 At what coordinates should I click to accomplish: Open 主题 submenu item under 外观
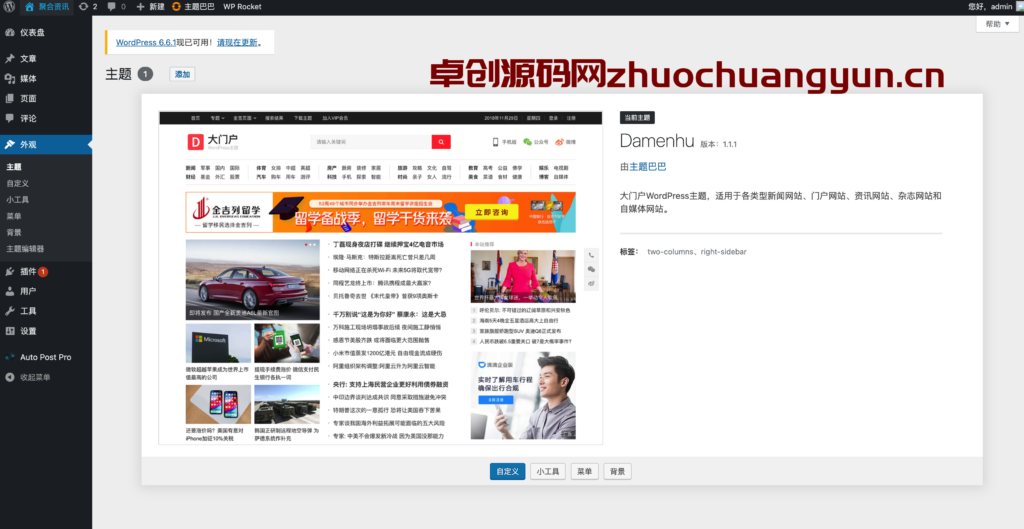pos(14,167)
